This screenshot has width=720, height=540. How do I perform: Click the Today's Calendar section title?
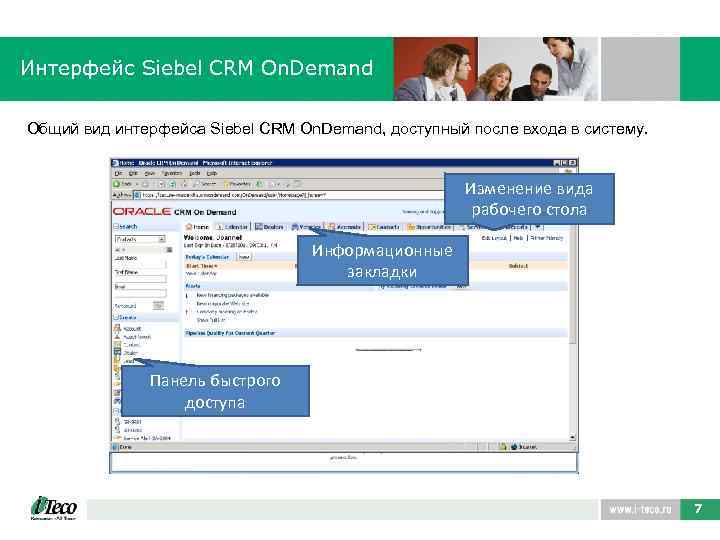[x=207, y=257]
